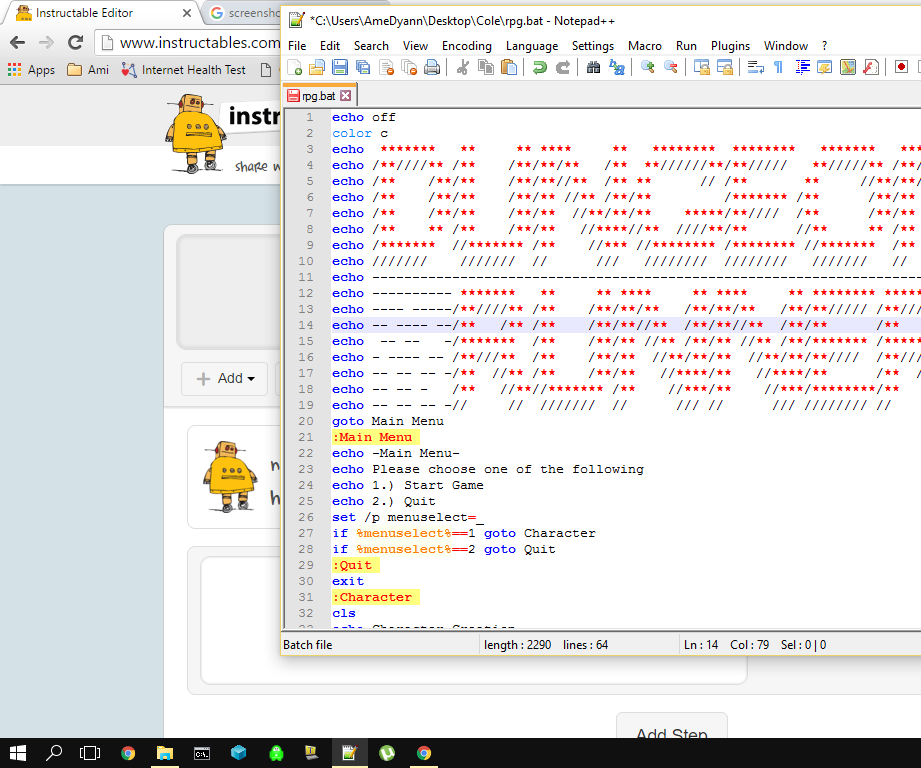Open the Apps bookmark shortcut
The width and height of the screenshot is (921, 768).
[32, 70]
